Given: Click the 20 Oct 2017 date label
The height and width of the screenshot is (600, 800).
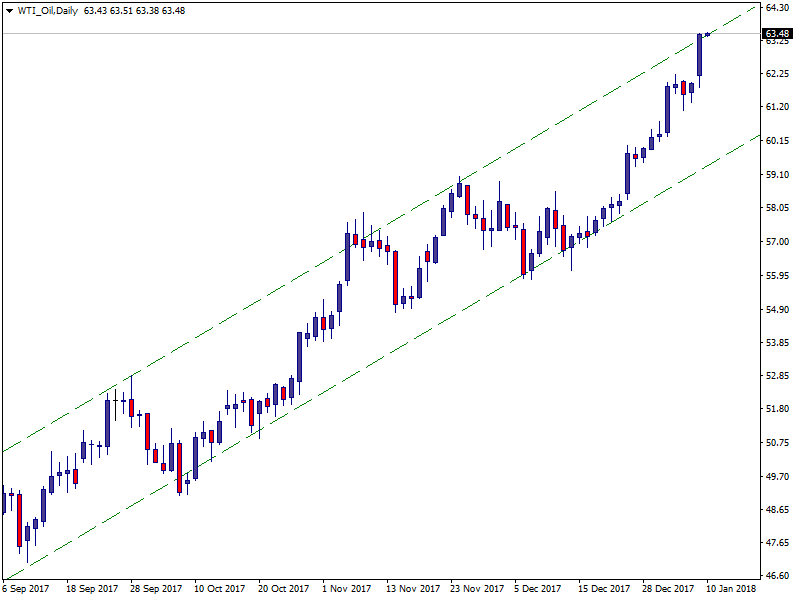Looking at the screenshot, I should tap(284, 589).
